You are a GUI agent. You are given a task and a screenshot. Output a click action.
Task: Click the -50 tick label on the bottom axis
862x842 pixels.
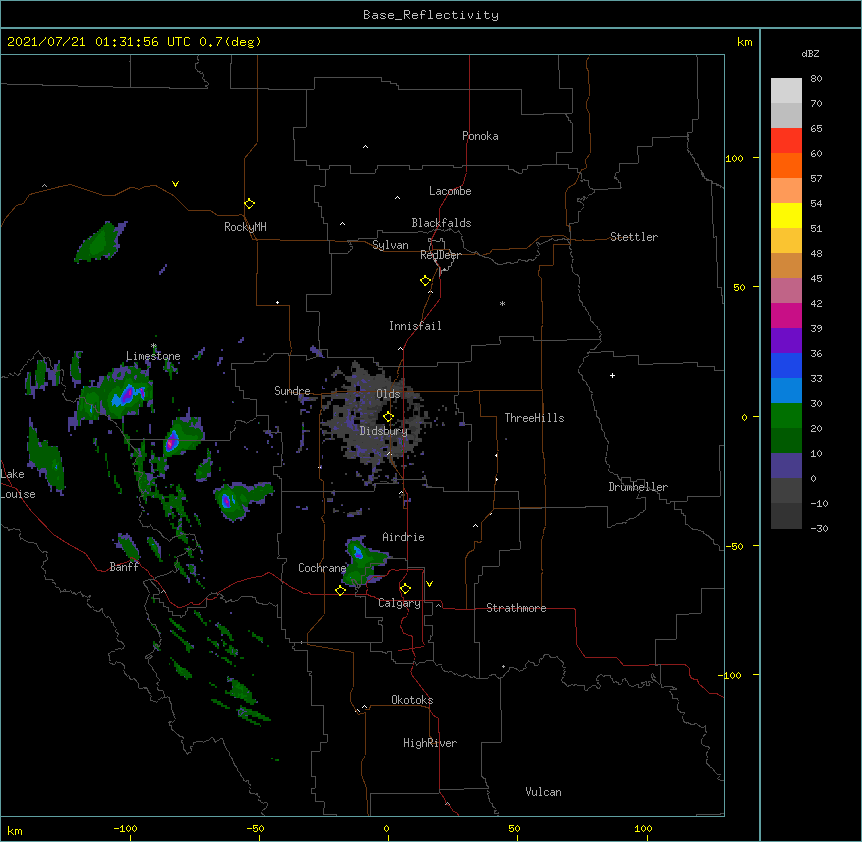point(255,828)
